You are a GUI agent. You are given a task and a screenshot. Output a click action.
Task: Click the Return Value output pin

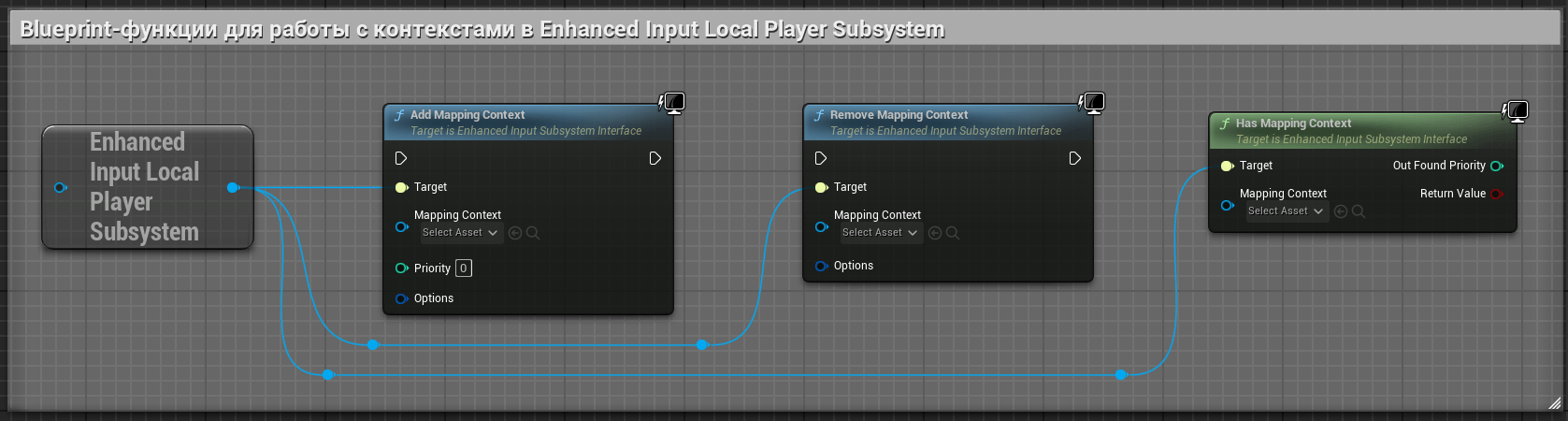[x=1497, y=194]
